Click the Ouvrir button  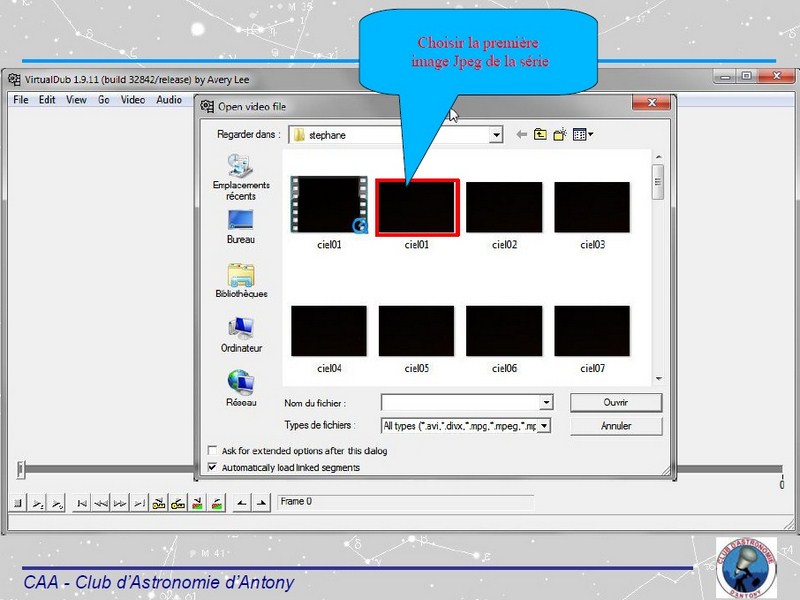click(616, 402)
